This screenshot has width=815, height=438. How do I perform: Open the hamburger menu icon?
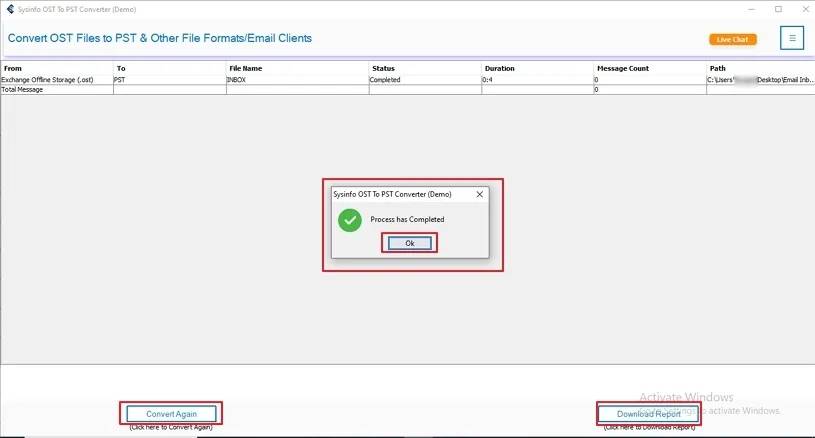[x=792, y=38]
